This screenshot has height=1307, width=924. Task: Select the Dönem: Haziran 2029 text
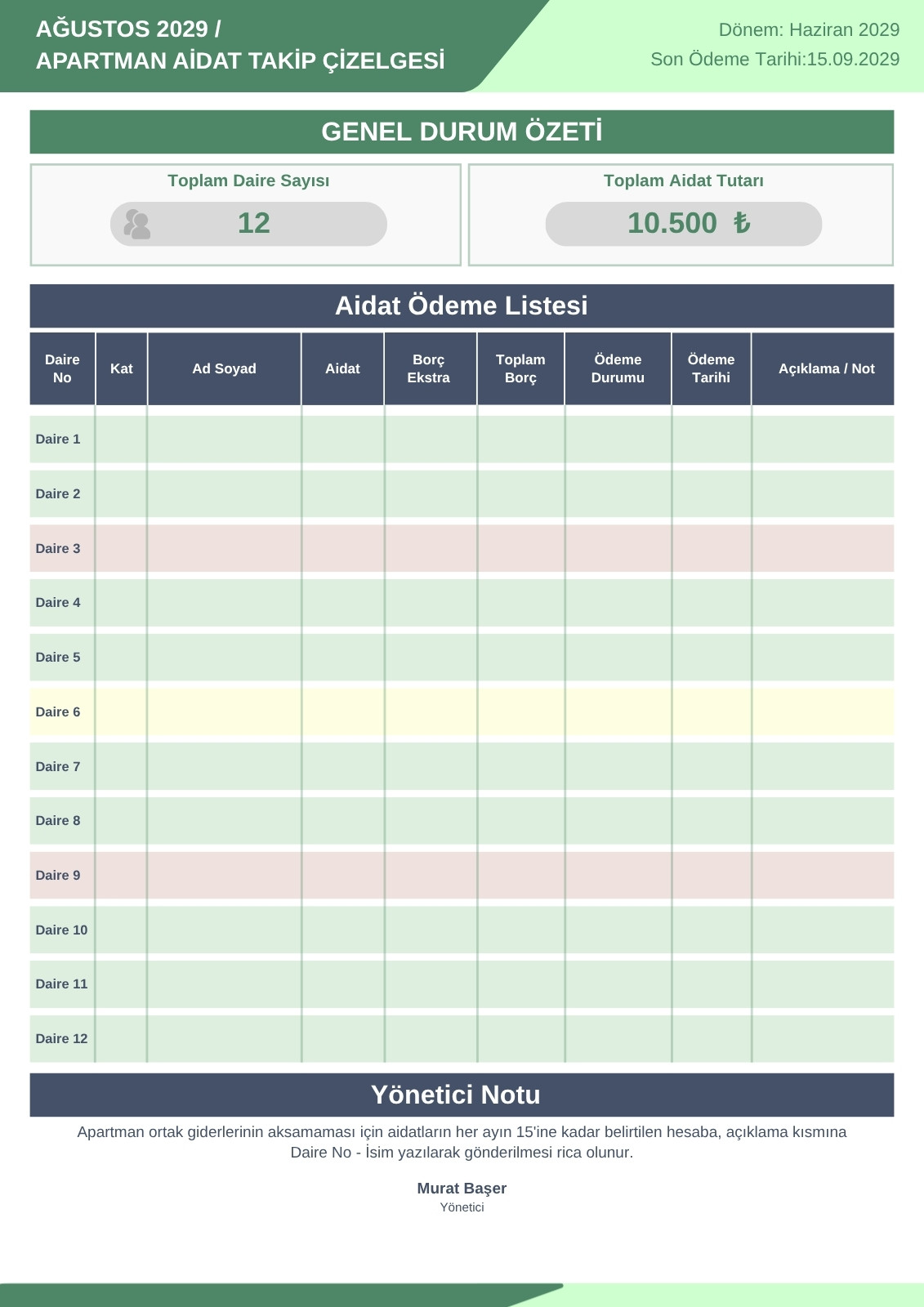click(x=809, y=30)
